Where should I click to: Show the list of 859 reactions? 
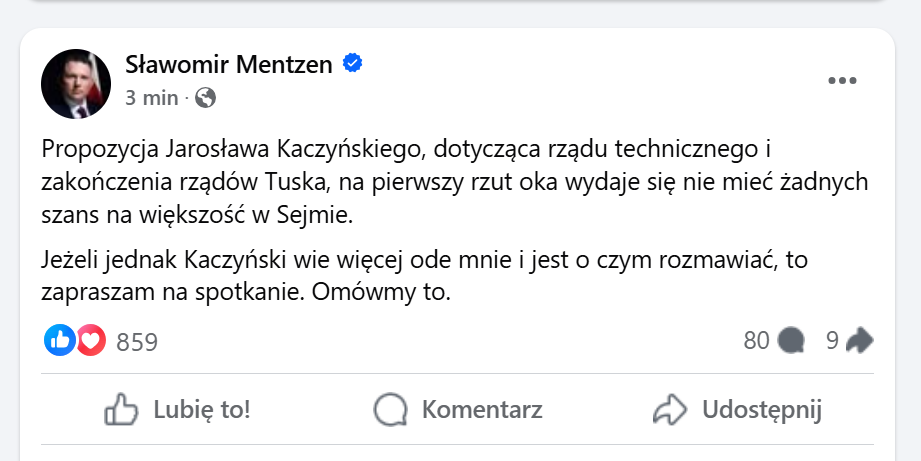coord(137,342)
